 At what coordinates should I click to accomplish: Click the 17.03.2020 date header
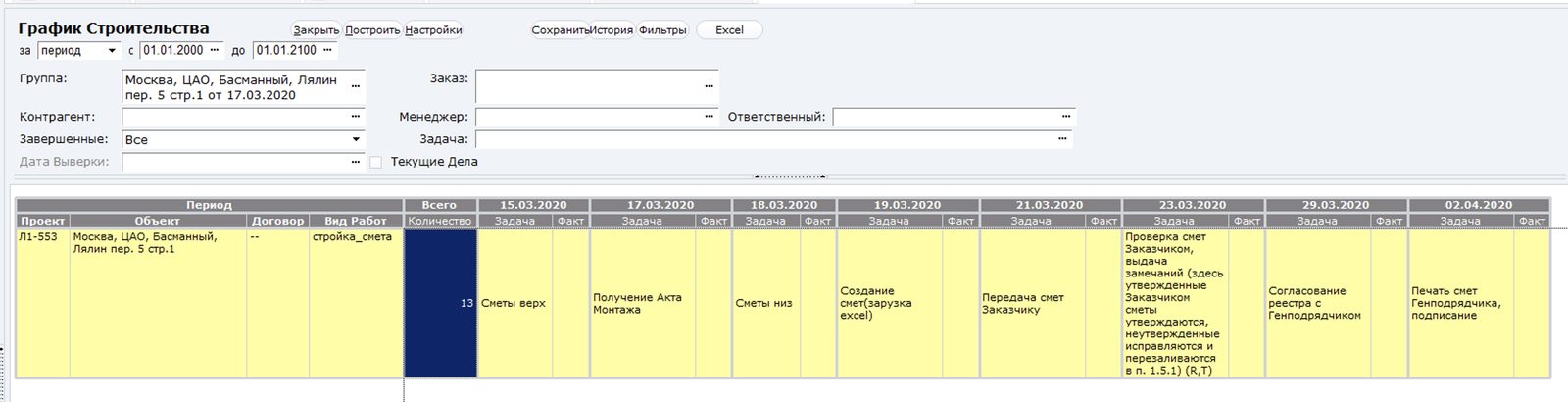(x=661, y=205)
